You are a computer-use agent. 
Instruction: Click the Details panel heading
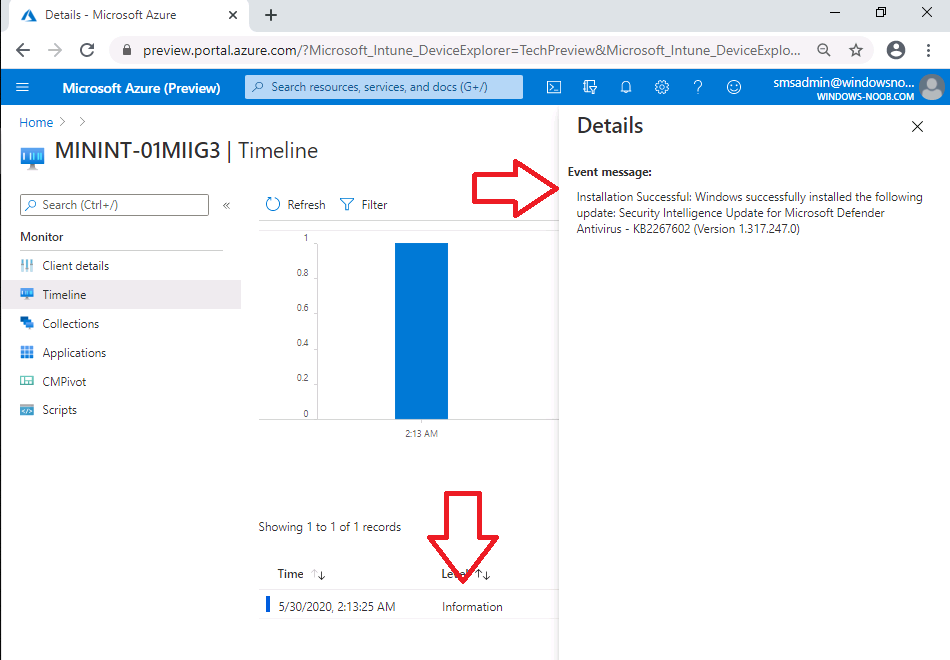610,125
